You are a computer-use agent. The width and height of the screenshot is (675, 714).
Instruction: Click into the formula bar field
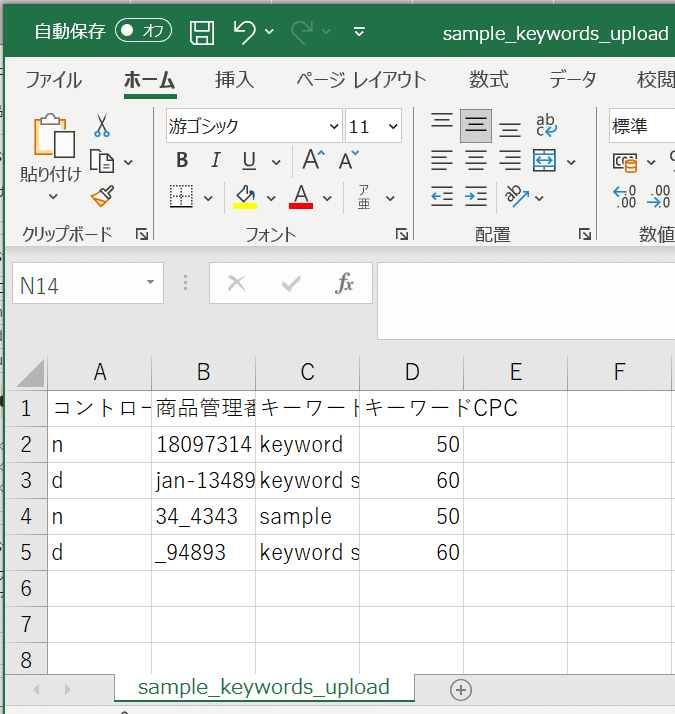pos(526,301)
